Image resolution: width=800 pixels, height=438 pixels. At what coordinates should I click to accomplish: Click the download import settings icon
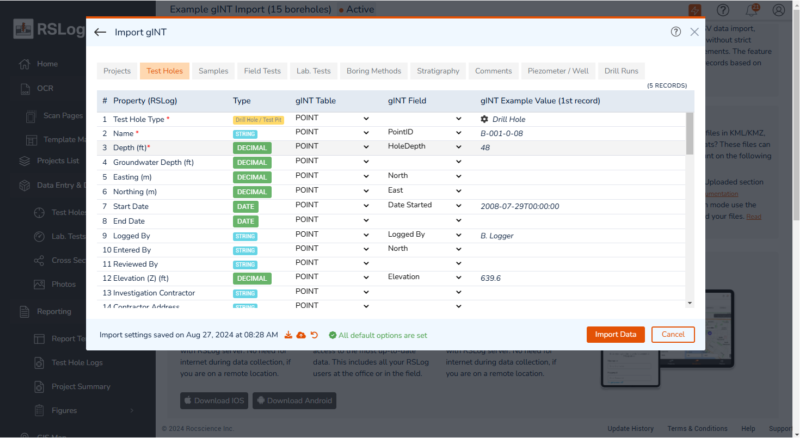tap(288, 335)
